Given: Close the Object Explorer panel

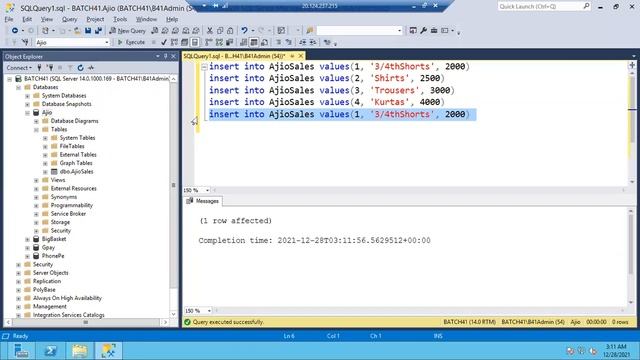Looking at the screenshot, I should [173, 56].
